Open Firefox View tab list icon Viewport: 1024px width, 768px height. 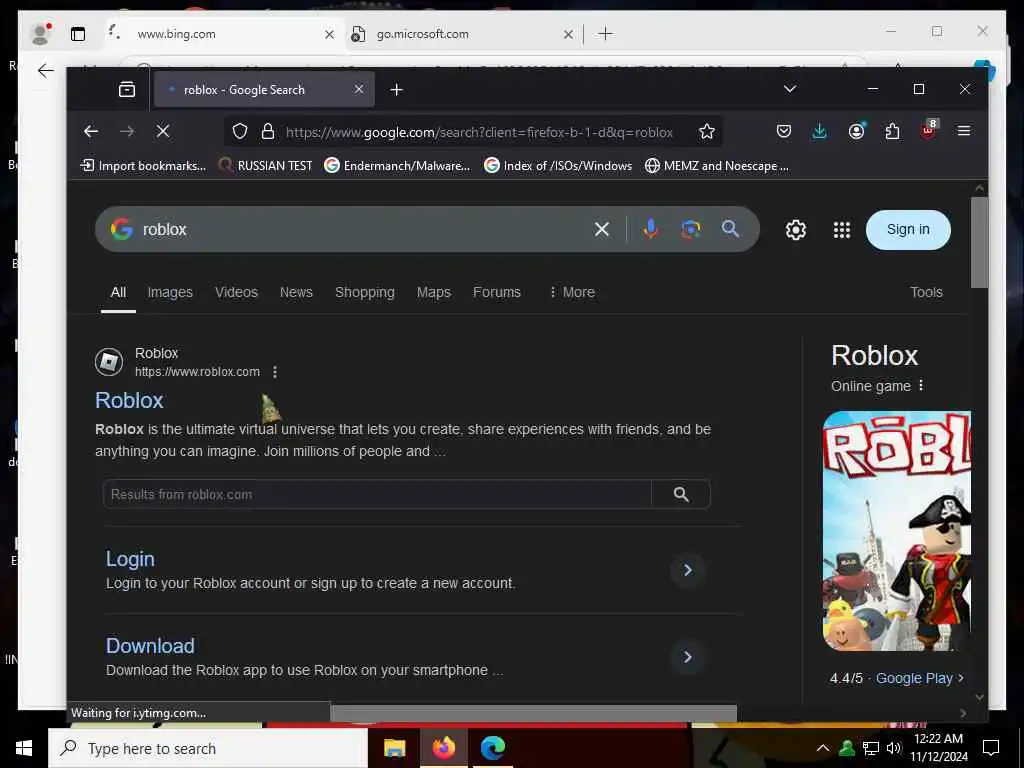127,89
